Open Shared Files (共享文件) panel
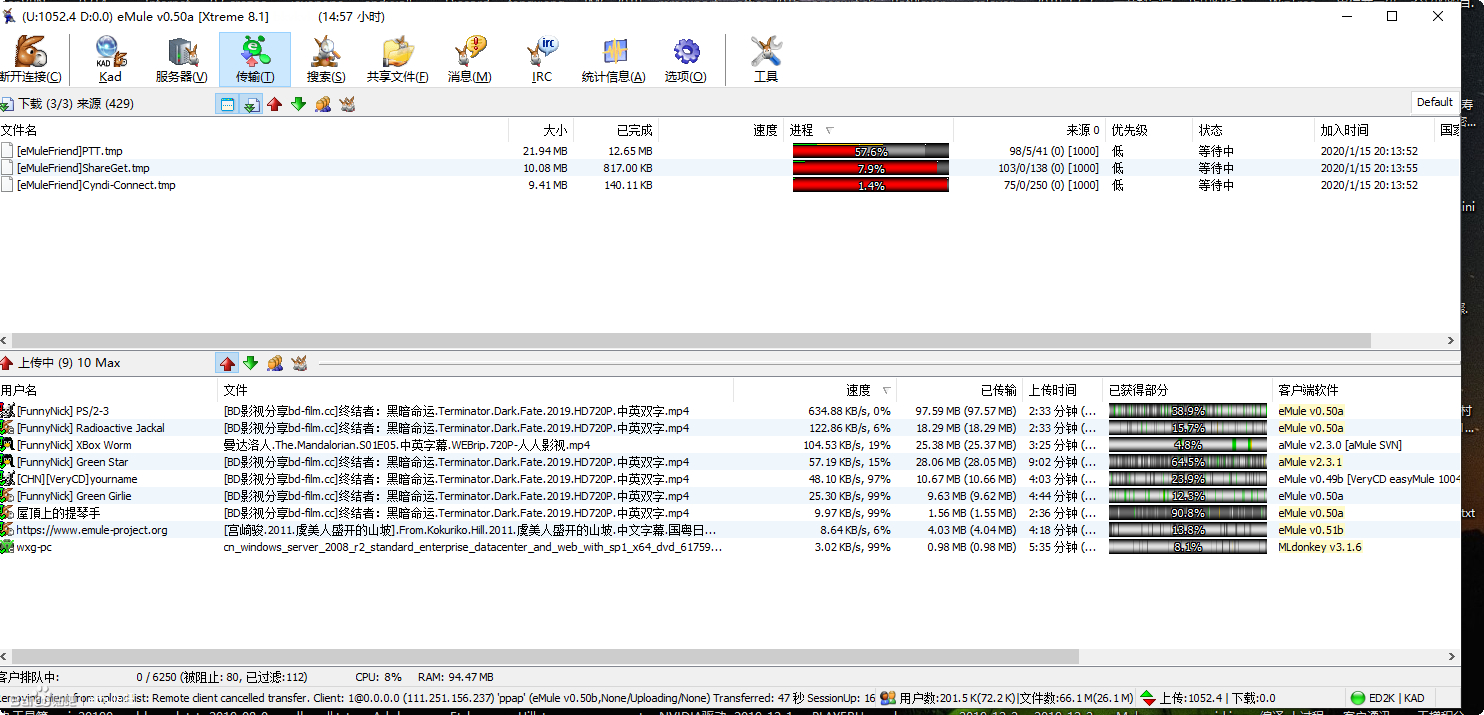This screenshot has height=715, width=1484. click(398, 59)
